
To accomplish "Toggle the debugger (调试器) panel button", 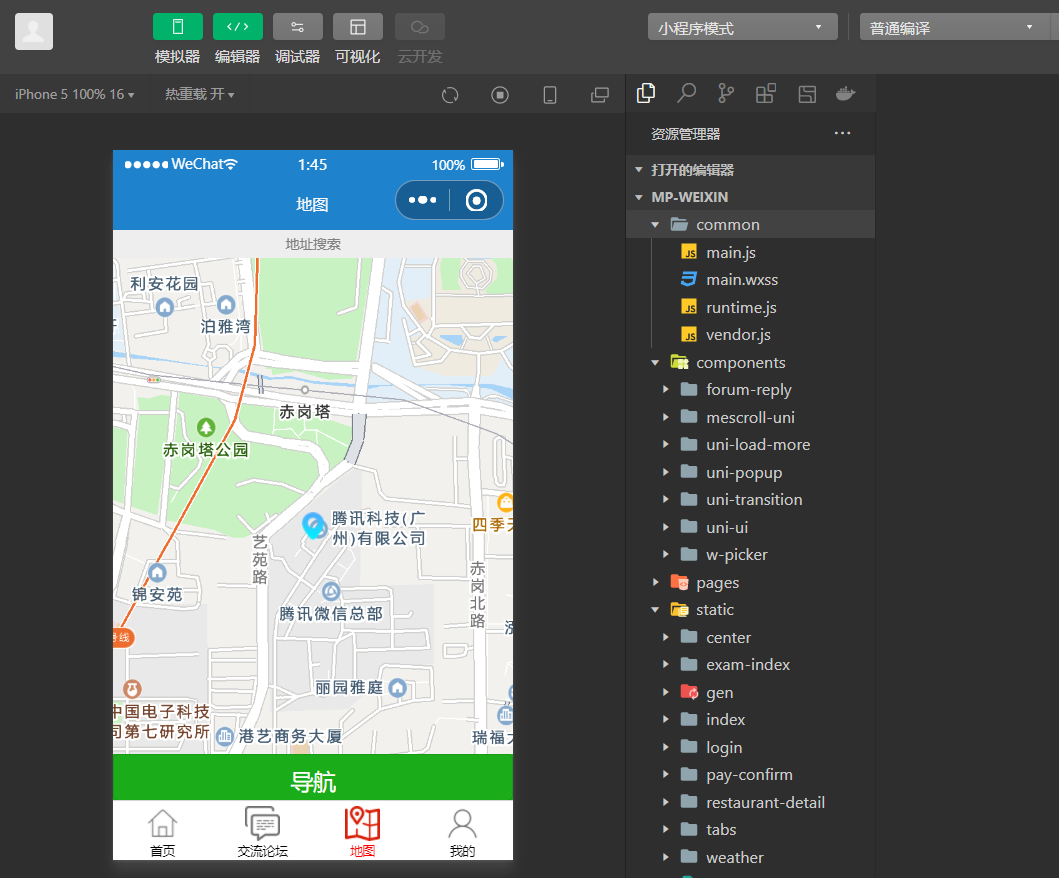I will 298,27.
